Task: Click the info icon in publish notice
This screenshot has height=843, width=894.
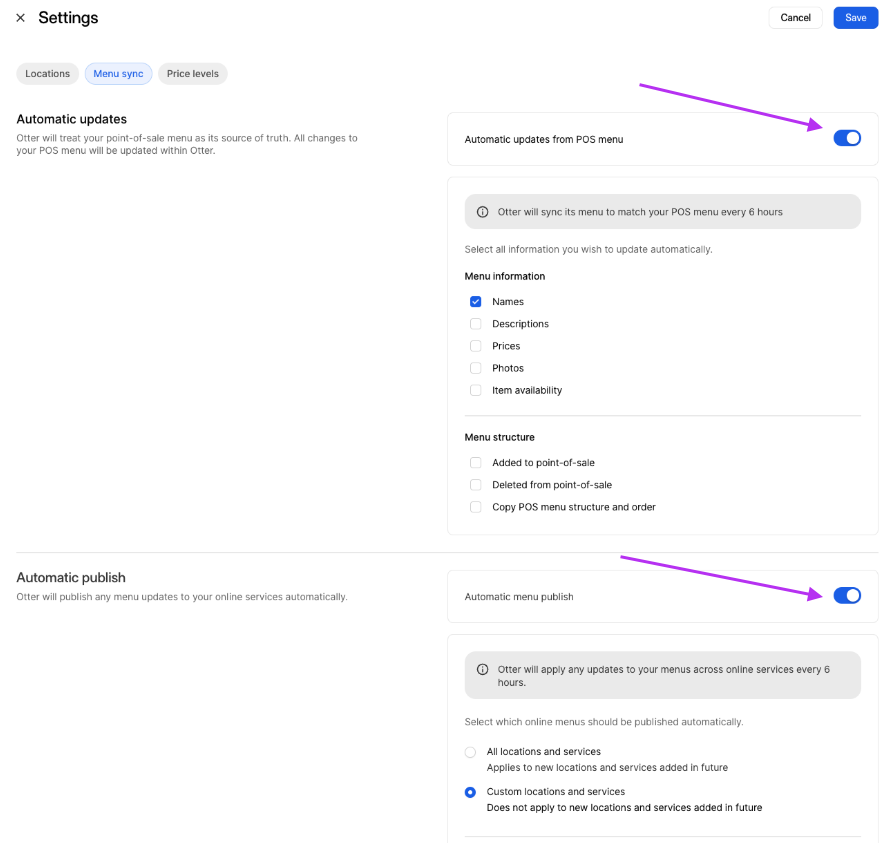Action: [x=483, y=669]
